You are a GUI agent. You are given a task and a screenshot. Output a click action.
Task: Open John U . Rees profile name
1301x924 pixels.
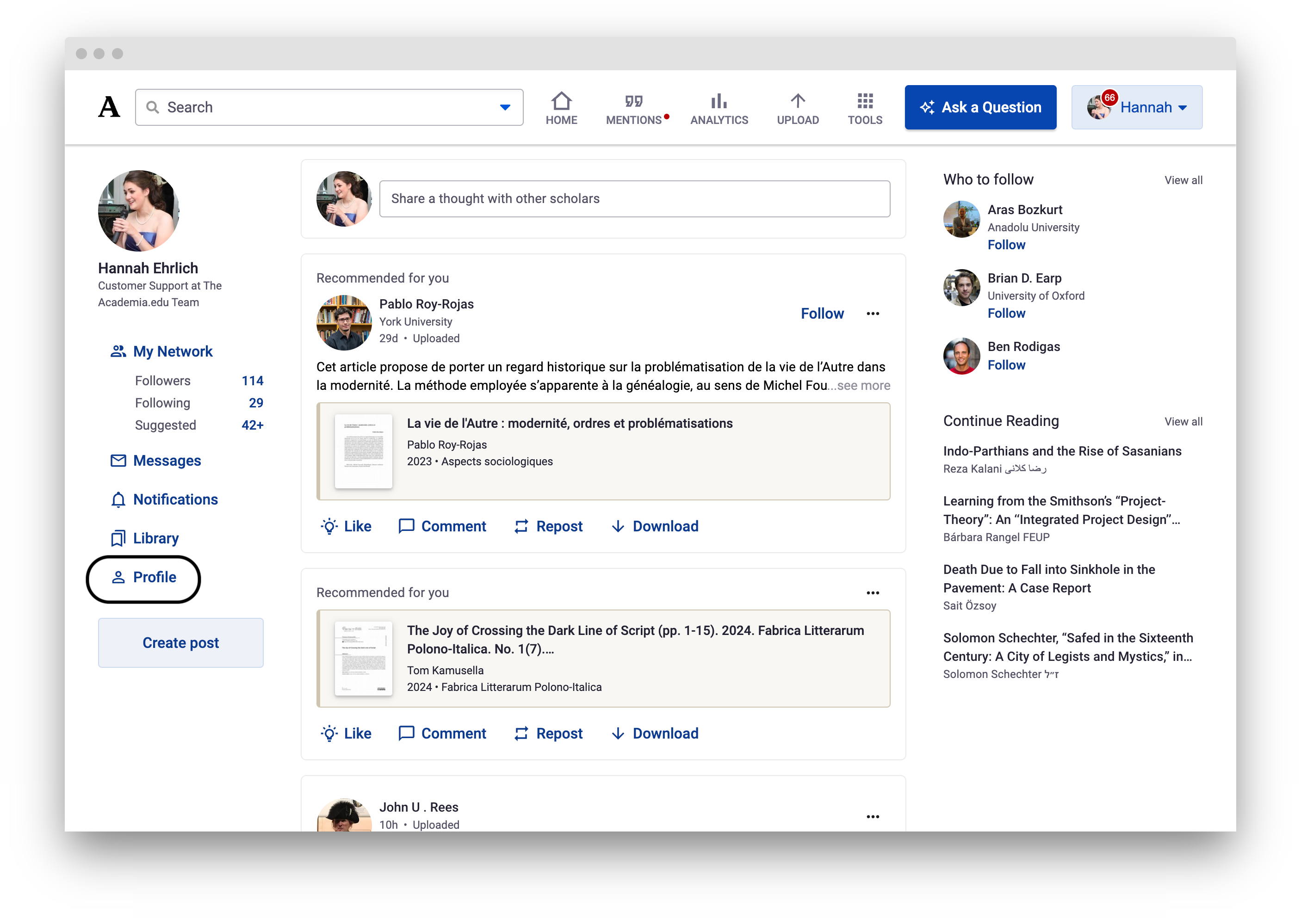418,807
